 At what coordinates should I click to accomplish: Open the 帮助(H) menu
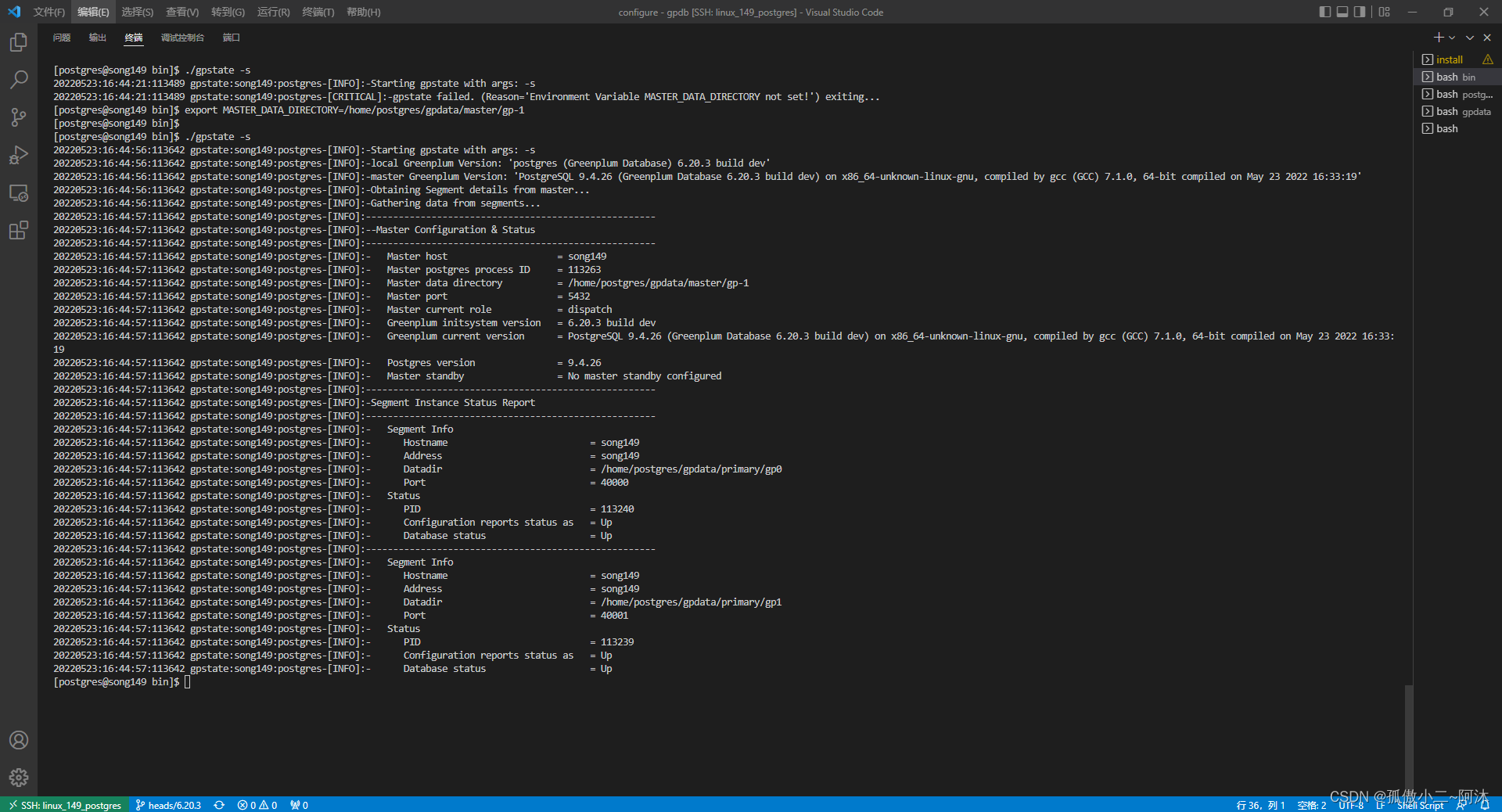click(x=364, y=12)
